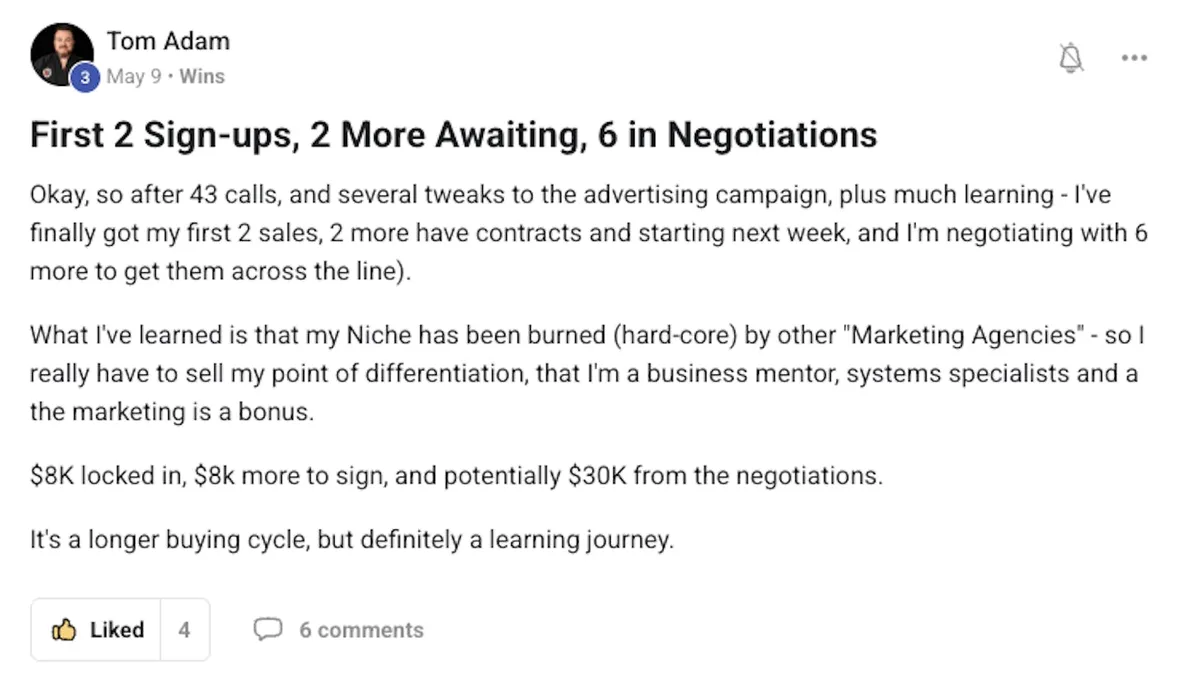The height and width of the screenshot is (673, 1200).
Task: Click the comment speech bubble icon
Action: tap(269, 630)
